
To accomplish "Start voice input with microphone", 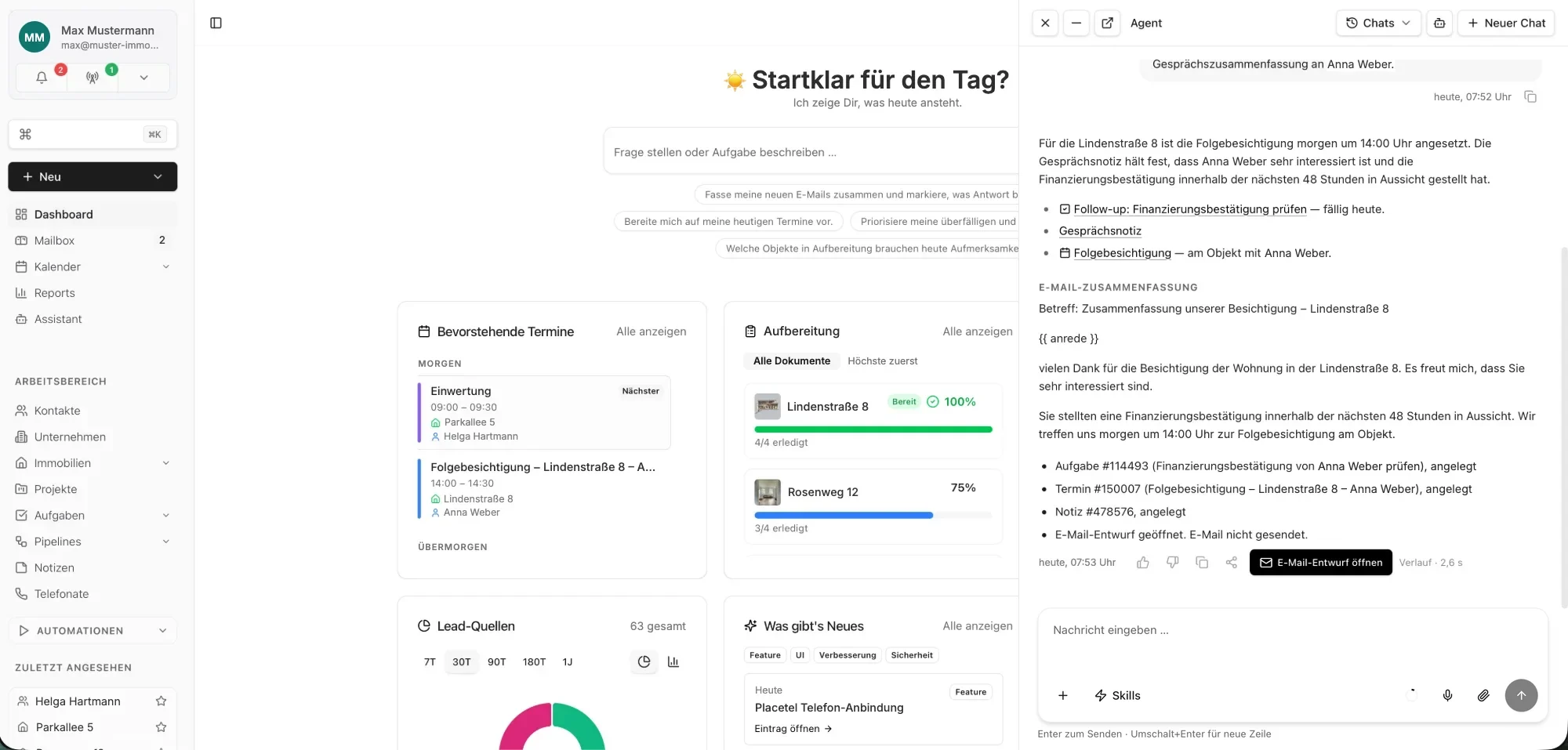I will pos(1447,695).
